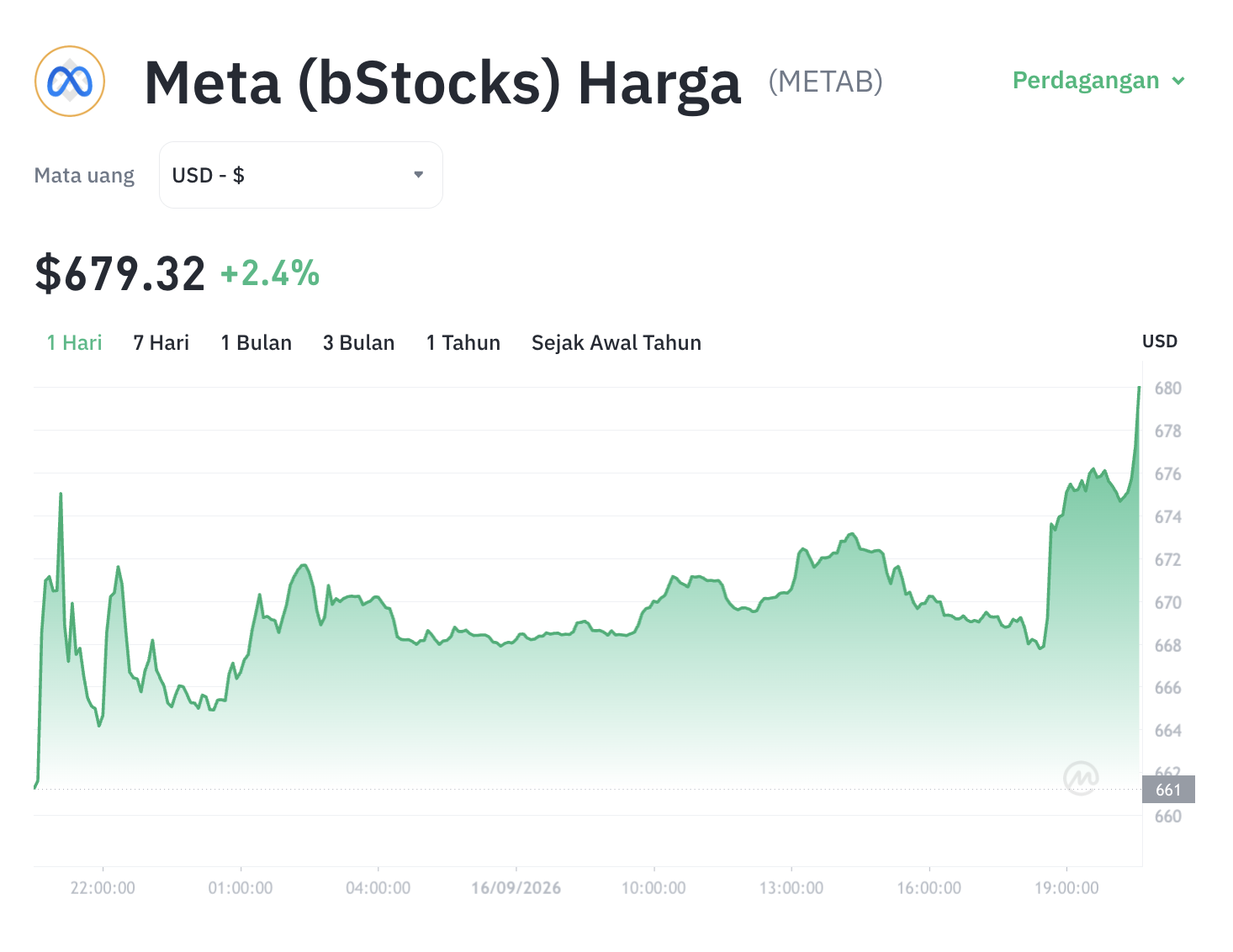The width and height of the screenshot is (1233, 952).
Task: Click the chart peak near 680
Action: click(x=1139, y=388)
